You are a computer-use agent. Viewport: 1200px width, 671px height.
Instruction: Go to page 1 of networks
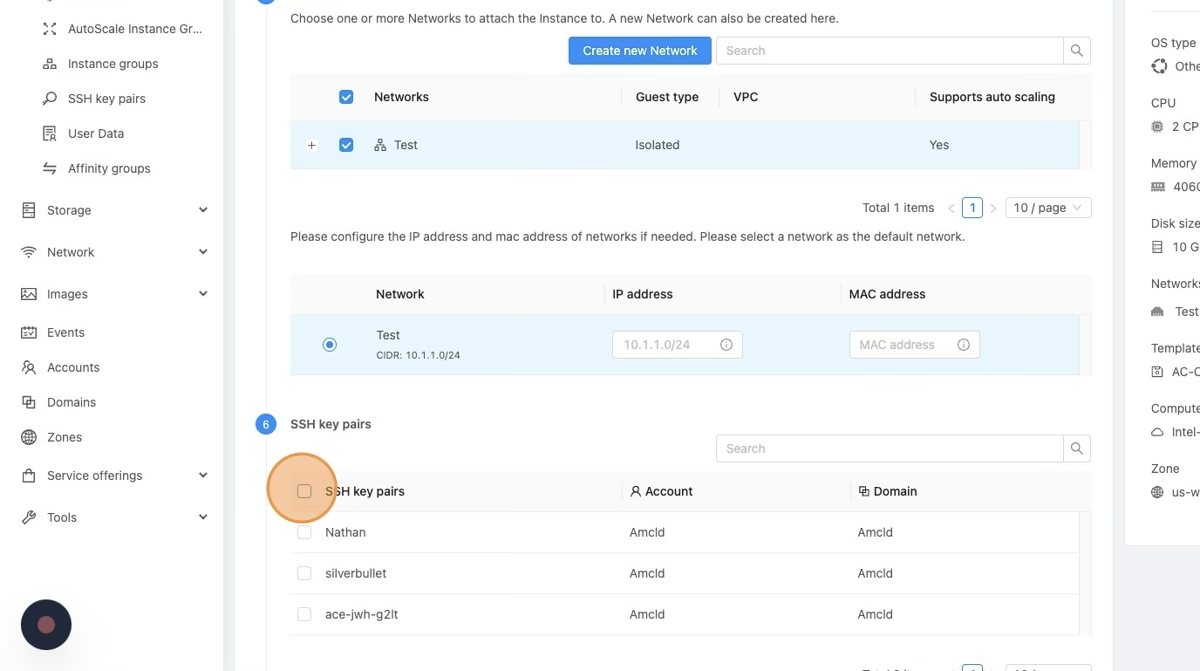972,208
